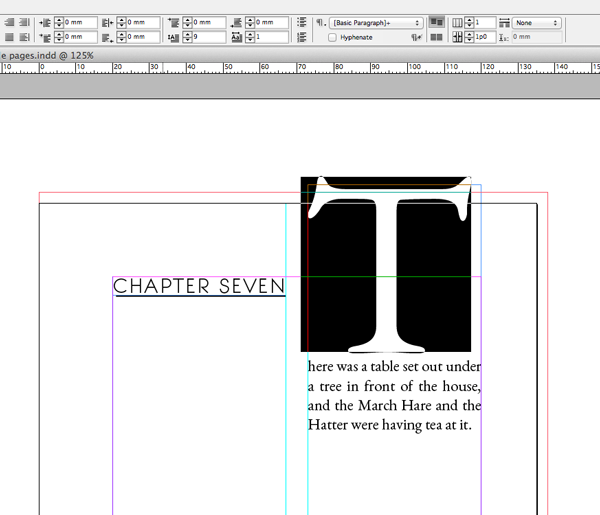Click the right indent icon
Screen dimensions: 600x515
point(108,23)
